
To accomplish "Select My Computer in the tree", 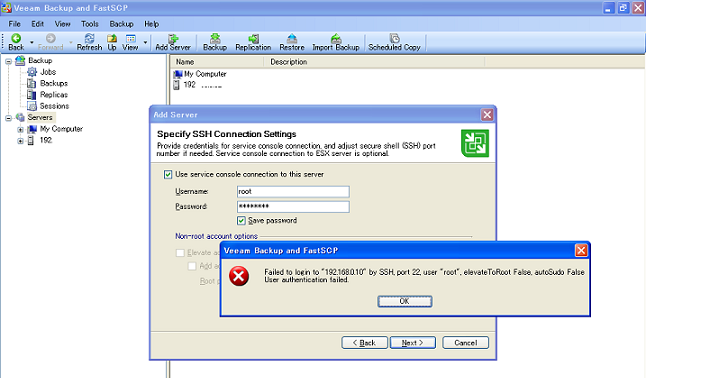I will 61,129.
